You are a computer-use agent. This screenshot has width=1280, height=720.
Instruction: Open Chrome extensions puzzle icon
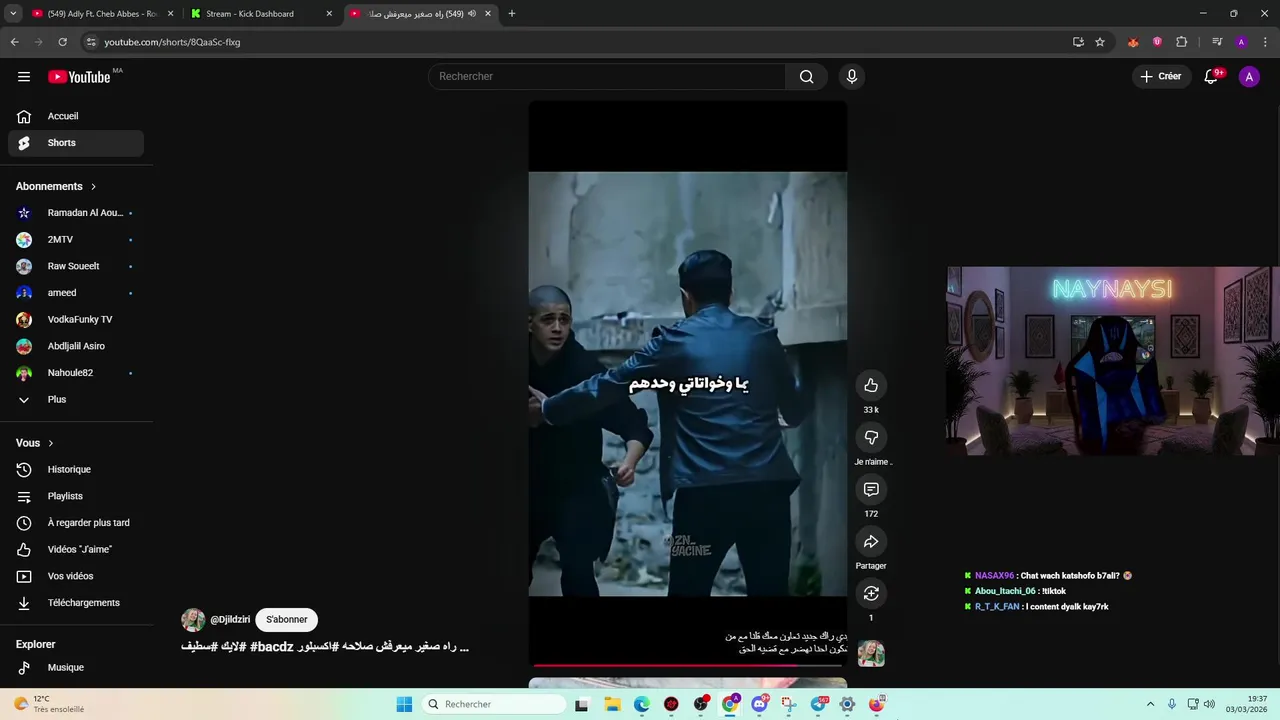(x=1181, y=42)
